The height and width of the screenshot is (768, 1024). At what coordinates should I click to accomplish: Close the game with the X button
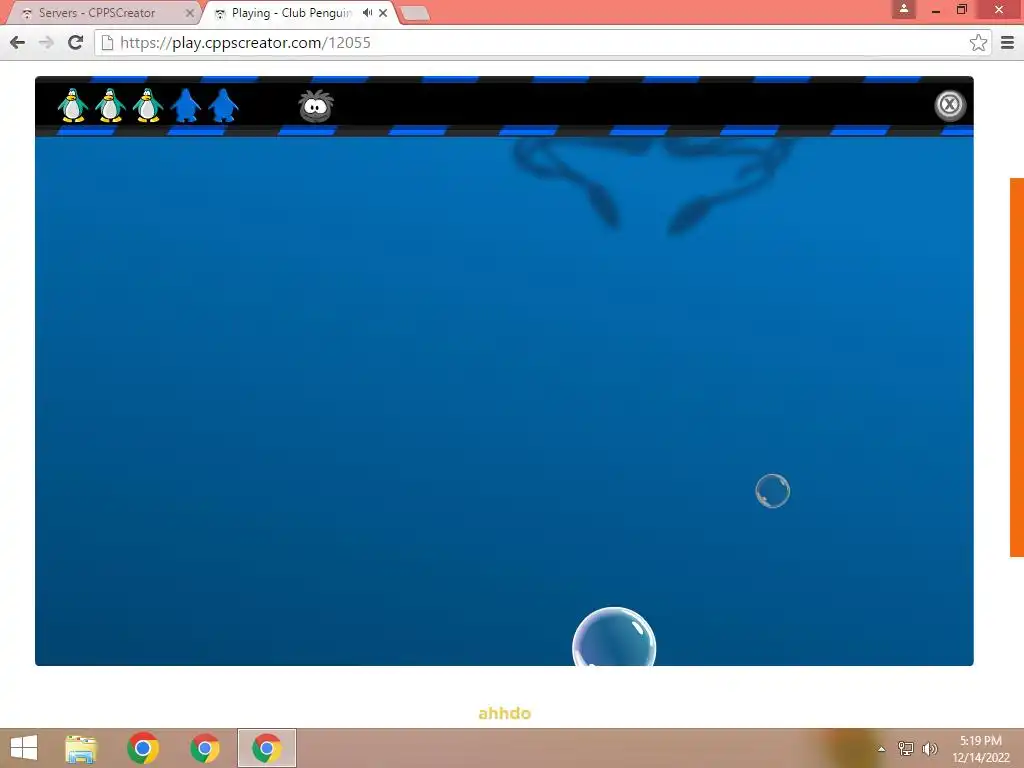tap(949, 104)
